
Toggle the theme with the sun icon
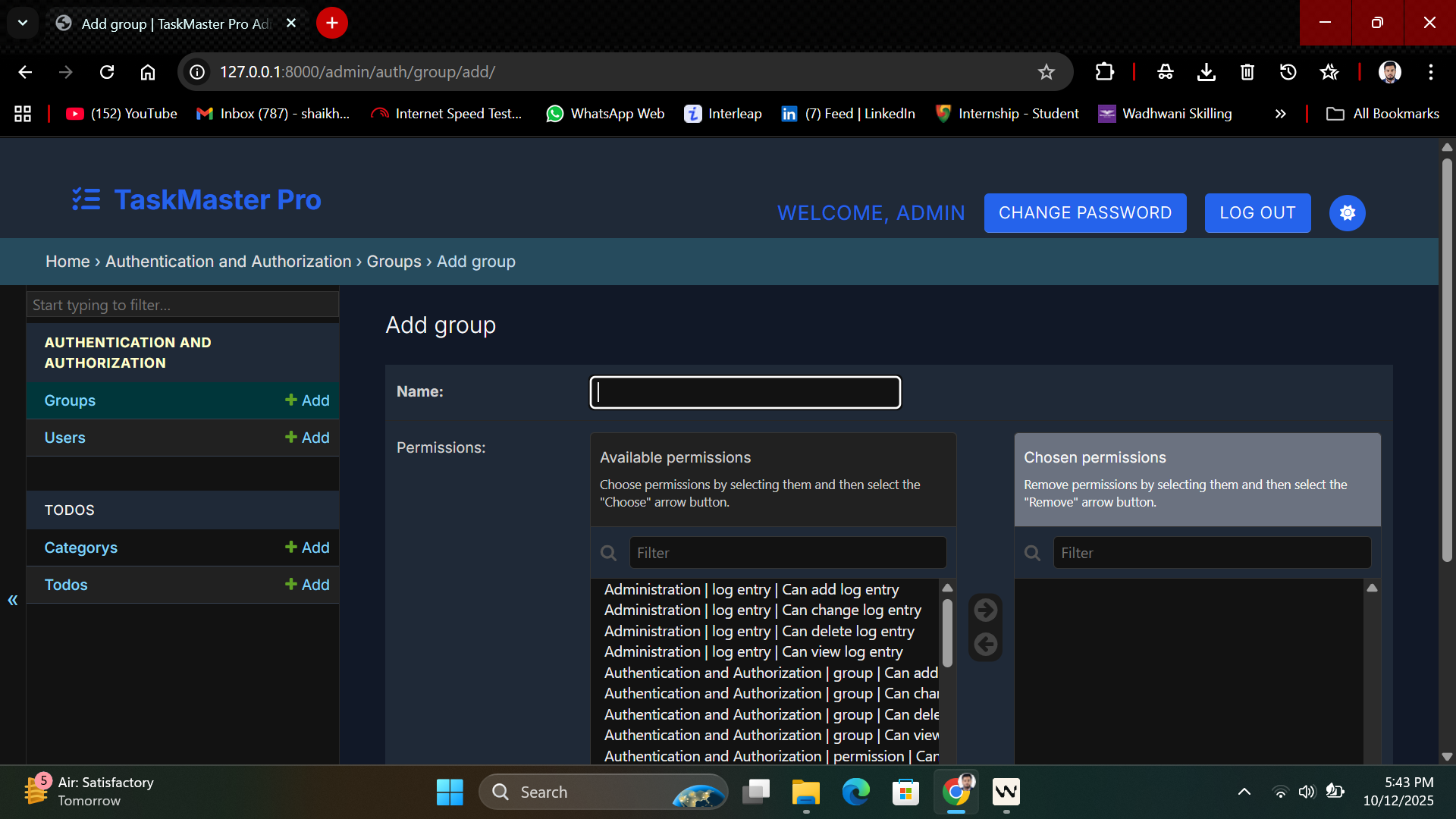tap(1347, 213)
